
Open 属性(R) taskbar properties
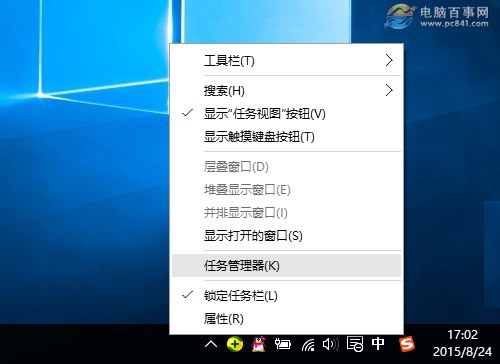(286, 319)
